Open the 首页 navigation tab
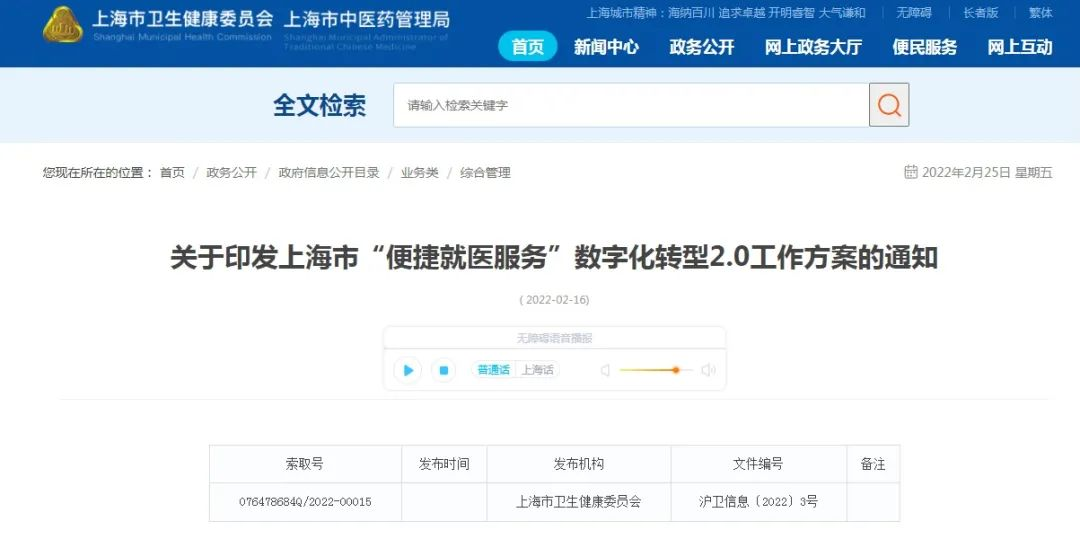 pos(528,47)
